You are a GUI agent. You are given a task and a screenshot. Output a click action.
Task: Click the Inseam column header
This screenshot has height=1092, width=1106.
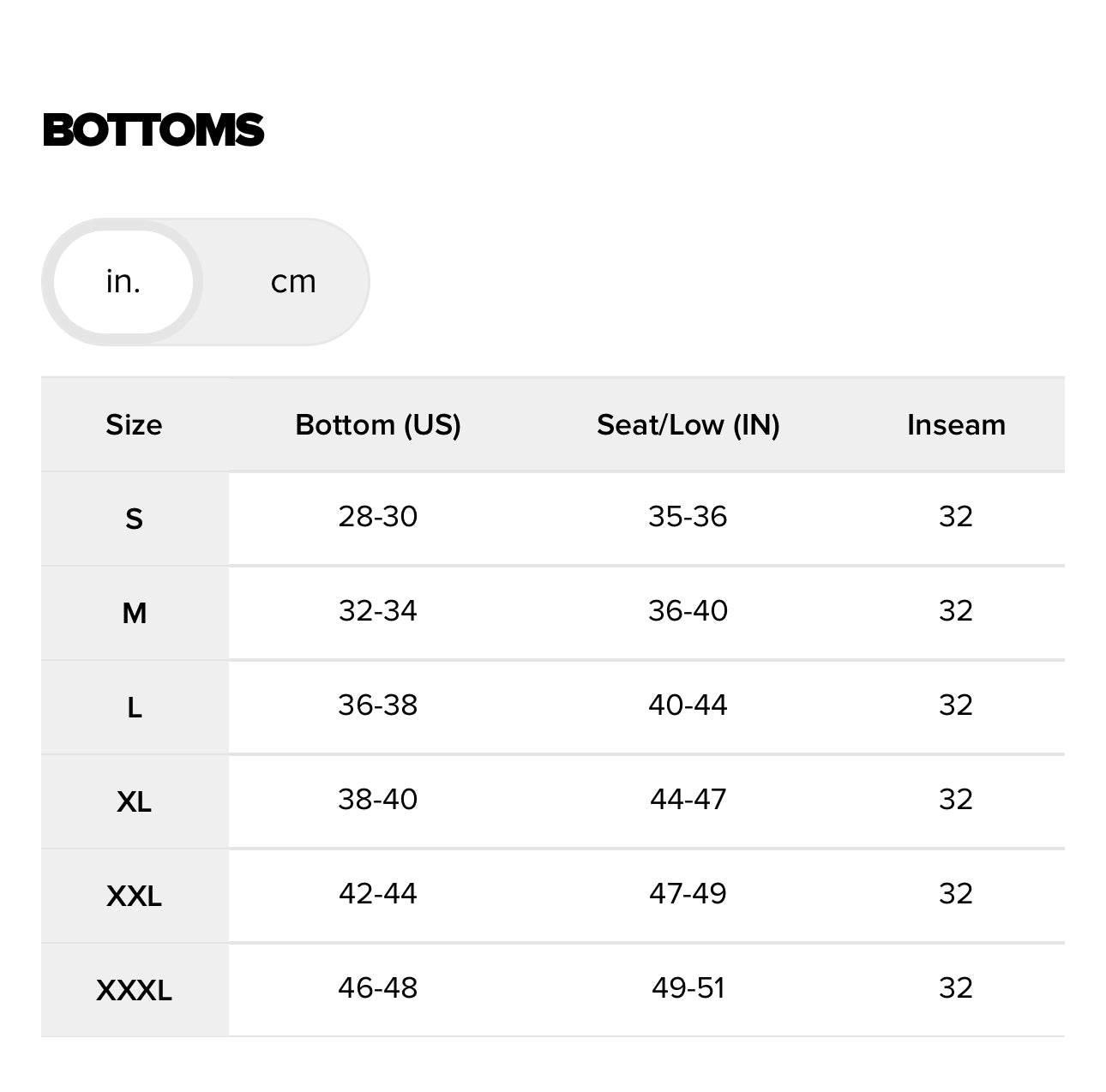[x=956, y=425]
